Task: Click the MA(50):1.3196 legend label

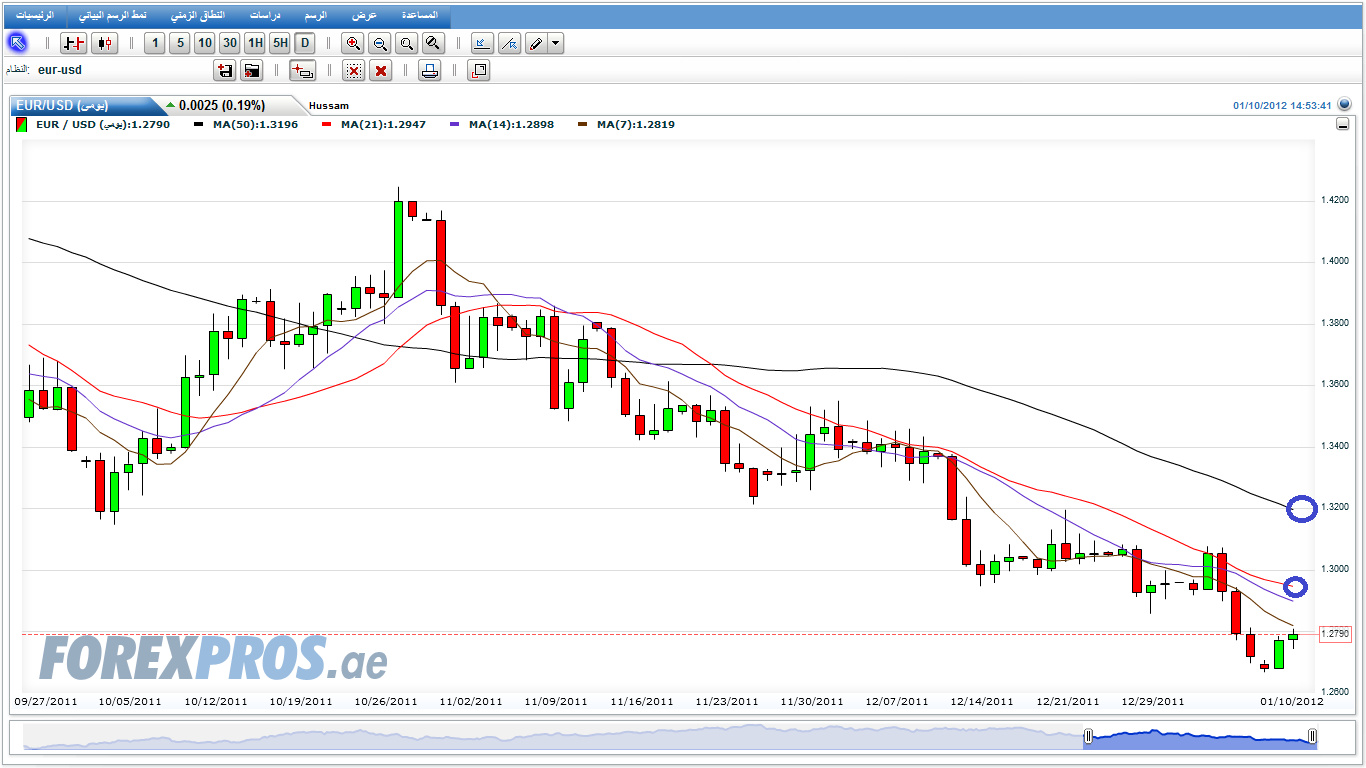Action: pos(255,125)
